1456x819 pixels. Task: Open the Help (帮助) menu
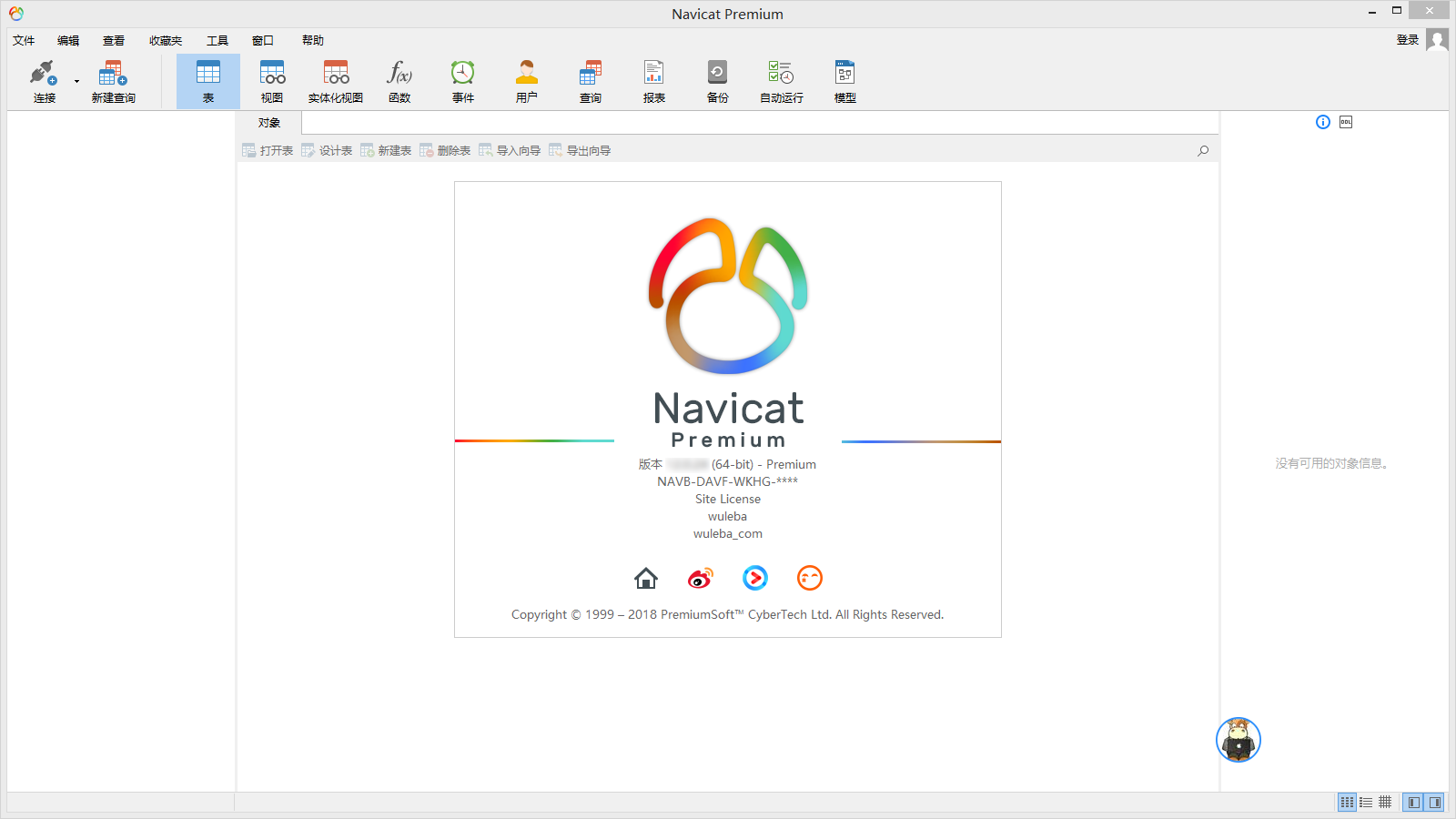pyautogui.click(x=313, y=40)
